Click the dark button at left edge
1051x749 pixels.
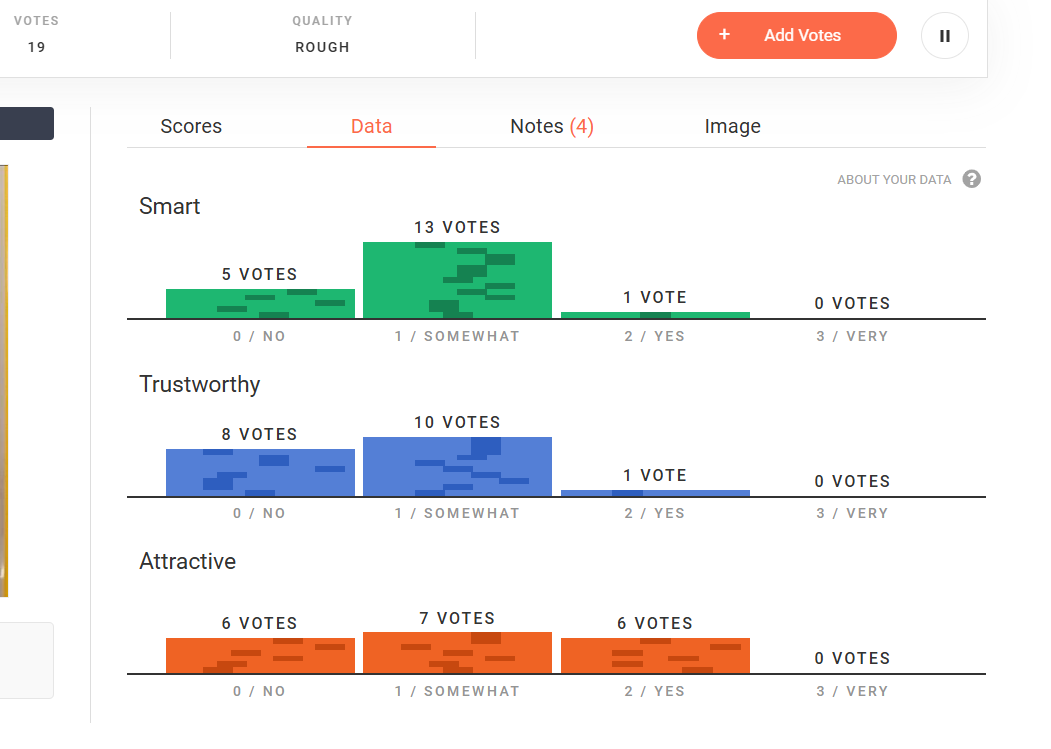[27, 123]
